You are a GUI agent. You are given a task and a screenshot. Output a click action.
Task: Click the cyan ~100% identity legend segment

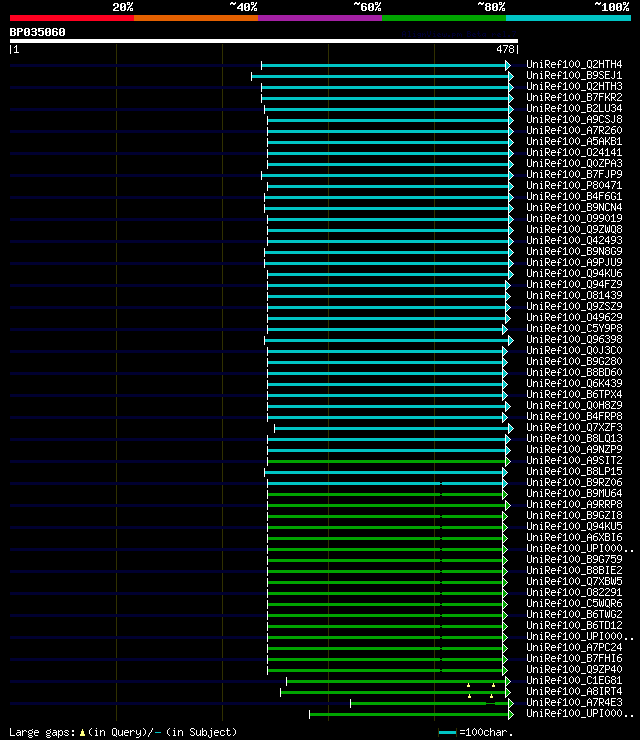point(568,18)
